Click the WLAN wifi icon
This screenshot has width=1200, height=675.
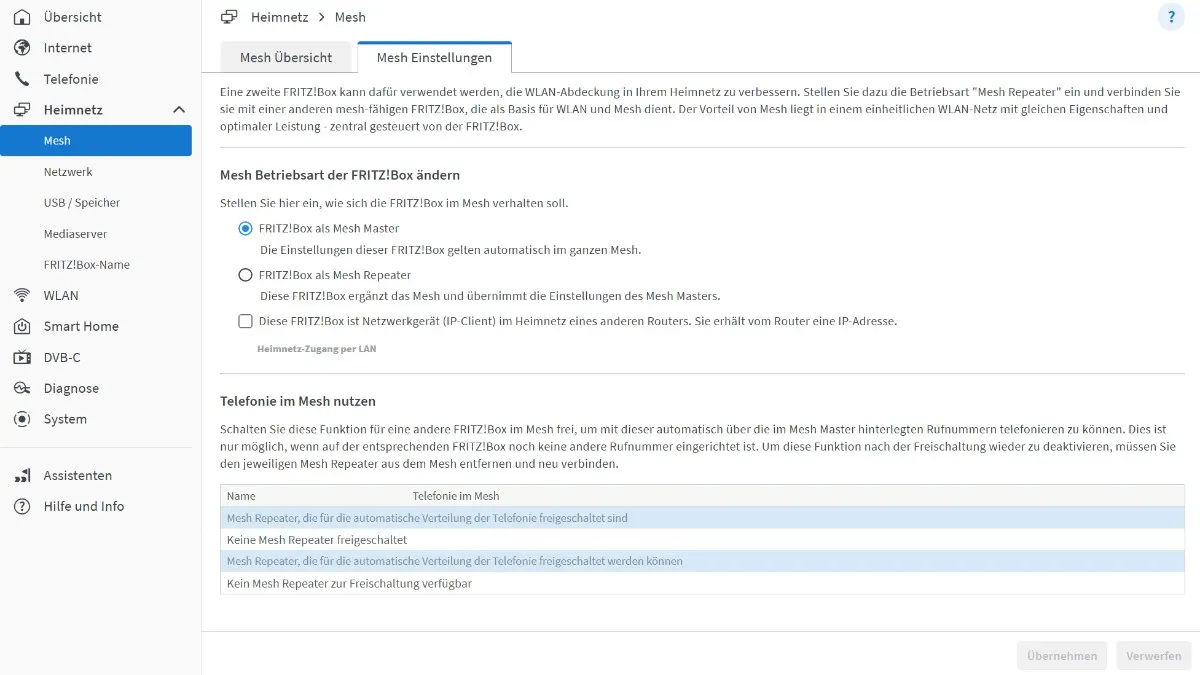22,296
